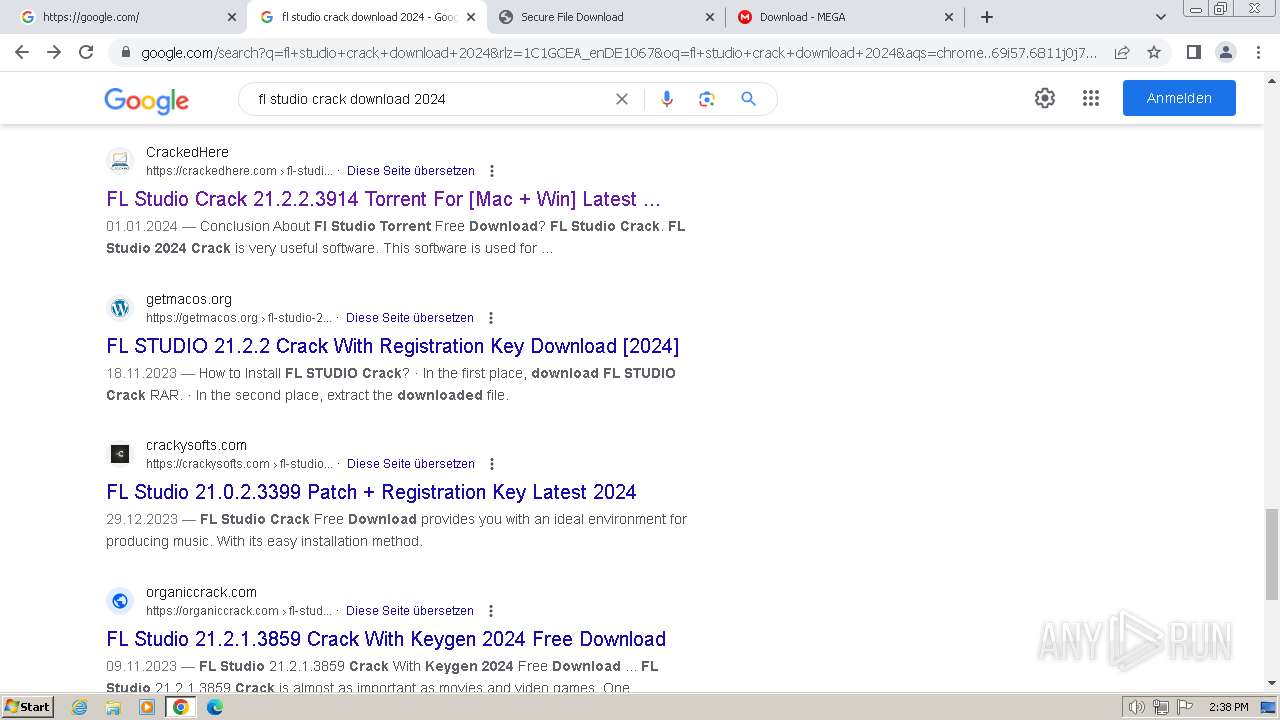Viewport: 1280px width, 720px height.
Task: Launch Internet Explorer from taskbar
Action: pos(80,707)
